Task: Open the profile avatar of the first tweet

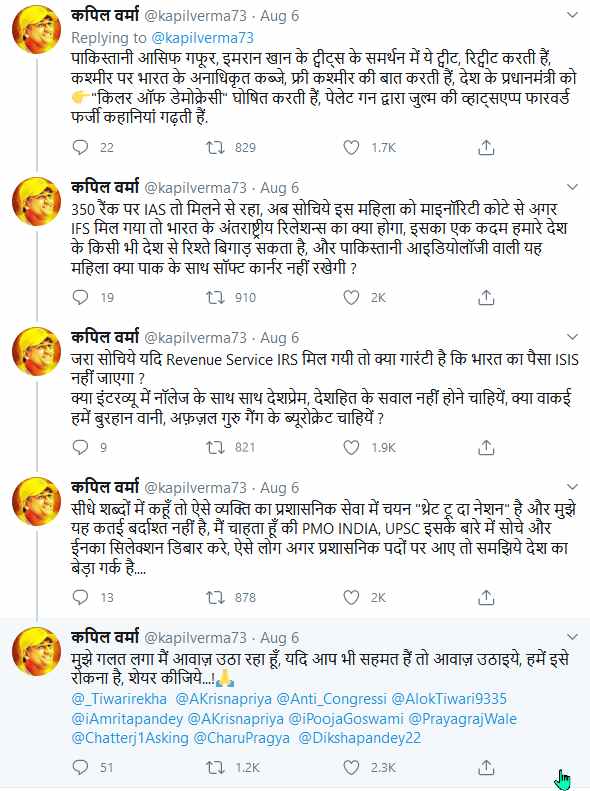Action: [36, 29]
